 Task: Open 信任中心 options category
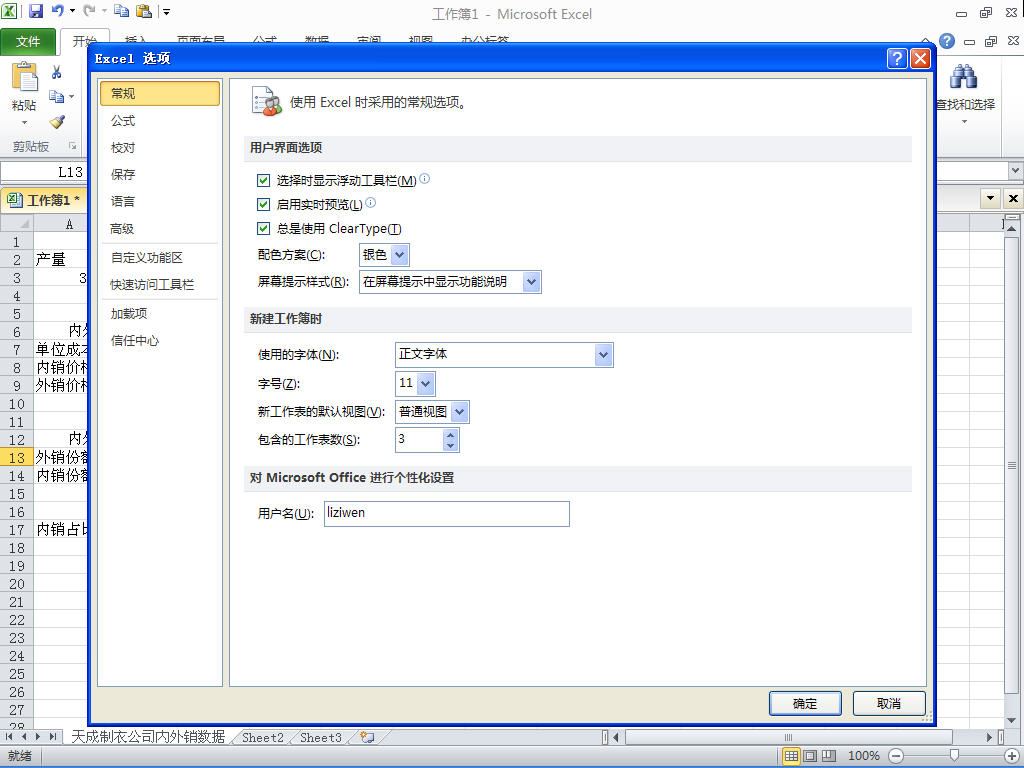coord(160,340)
